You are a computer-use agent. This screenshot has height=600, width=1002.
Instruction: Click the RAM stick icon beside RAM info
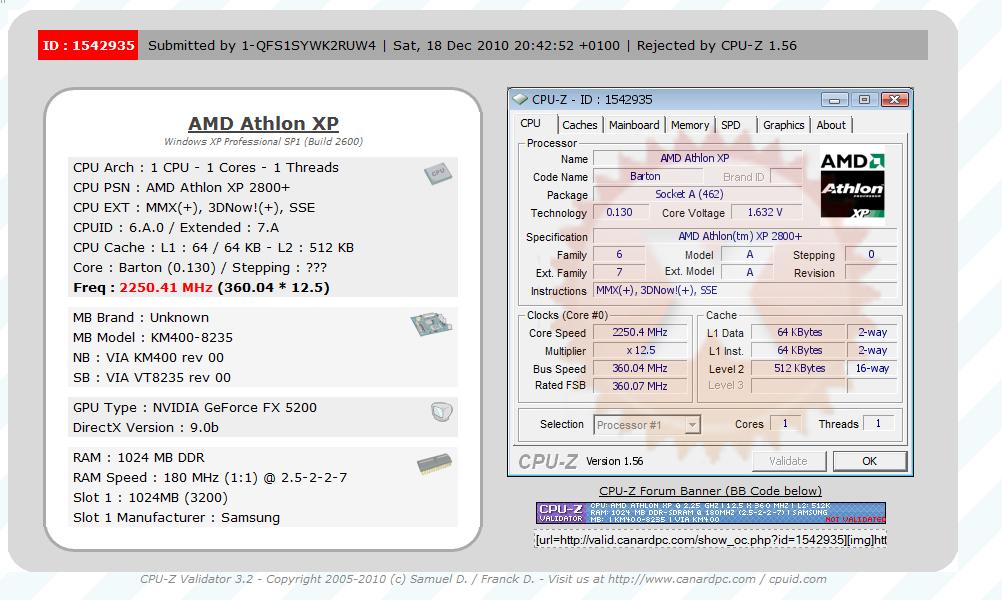point(435,464)
